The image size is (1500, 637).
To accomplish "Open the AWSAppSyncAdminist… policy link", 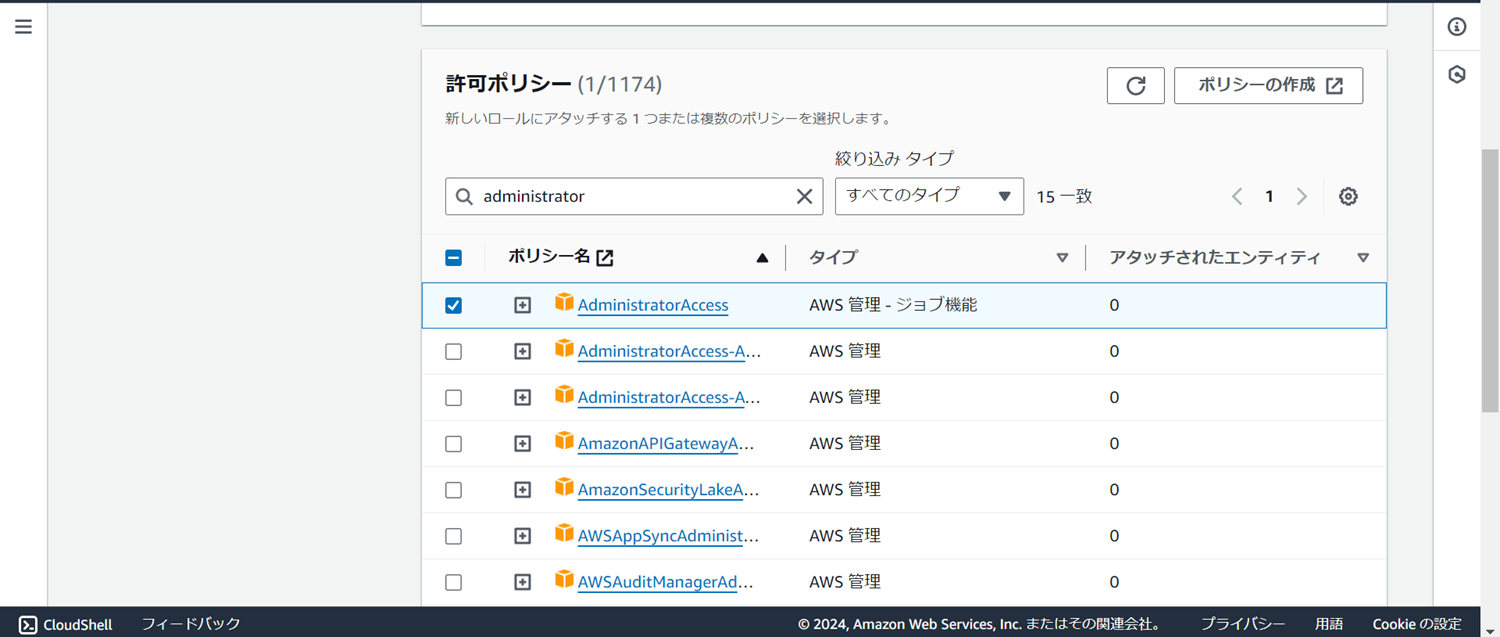I will pos(668,536).
